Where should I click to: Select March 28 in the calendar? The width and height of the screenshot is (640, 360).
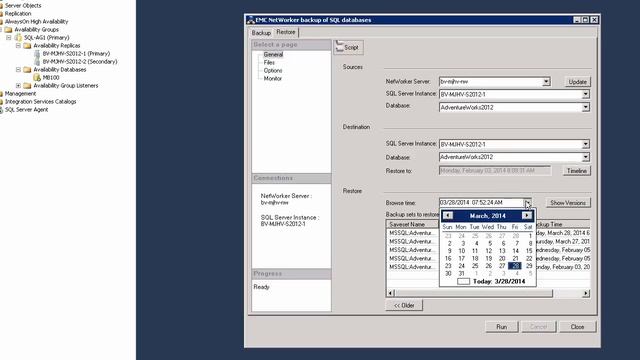(x=515, y=266)
